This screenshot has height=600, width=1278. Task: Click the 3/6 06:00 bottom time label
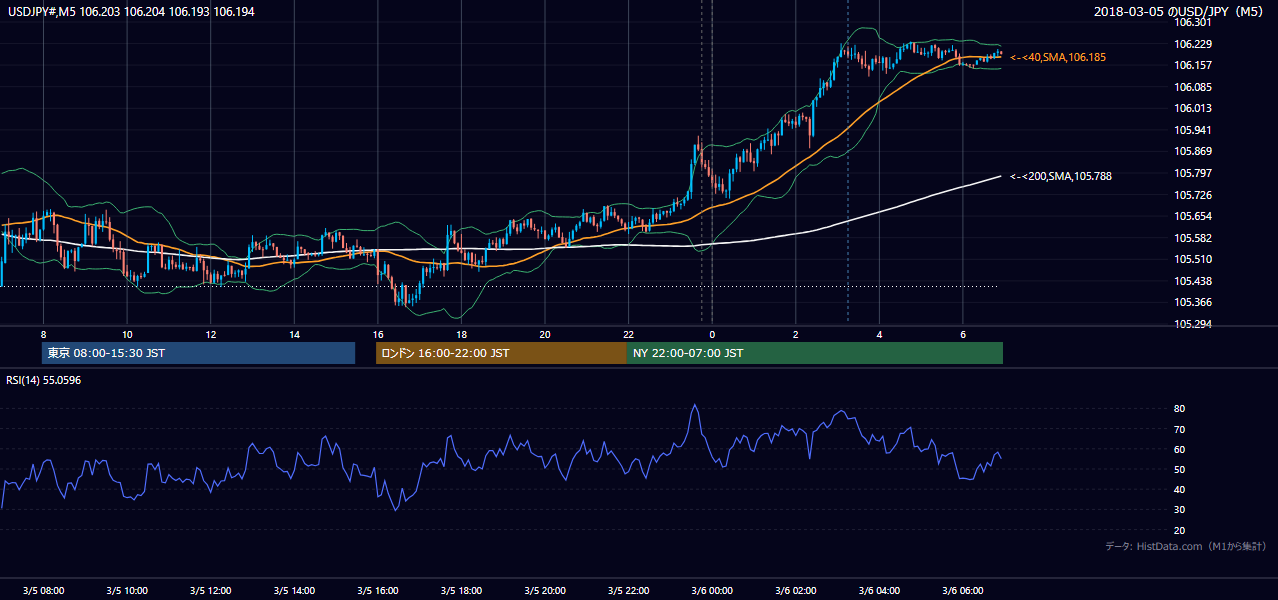click(x=962, y=591)
